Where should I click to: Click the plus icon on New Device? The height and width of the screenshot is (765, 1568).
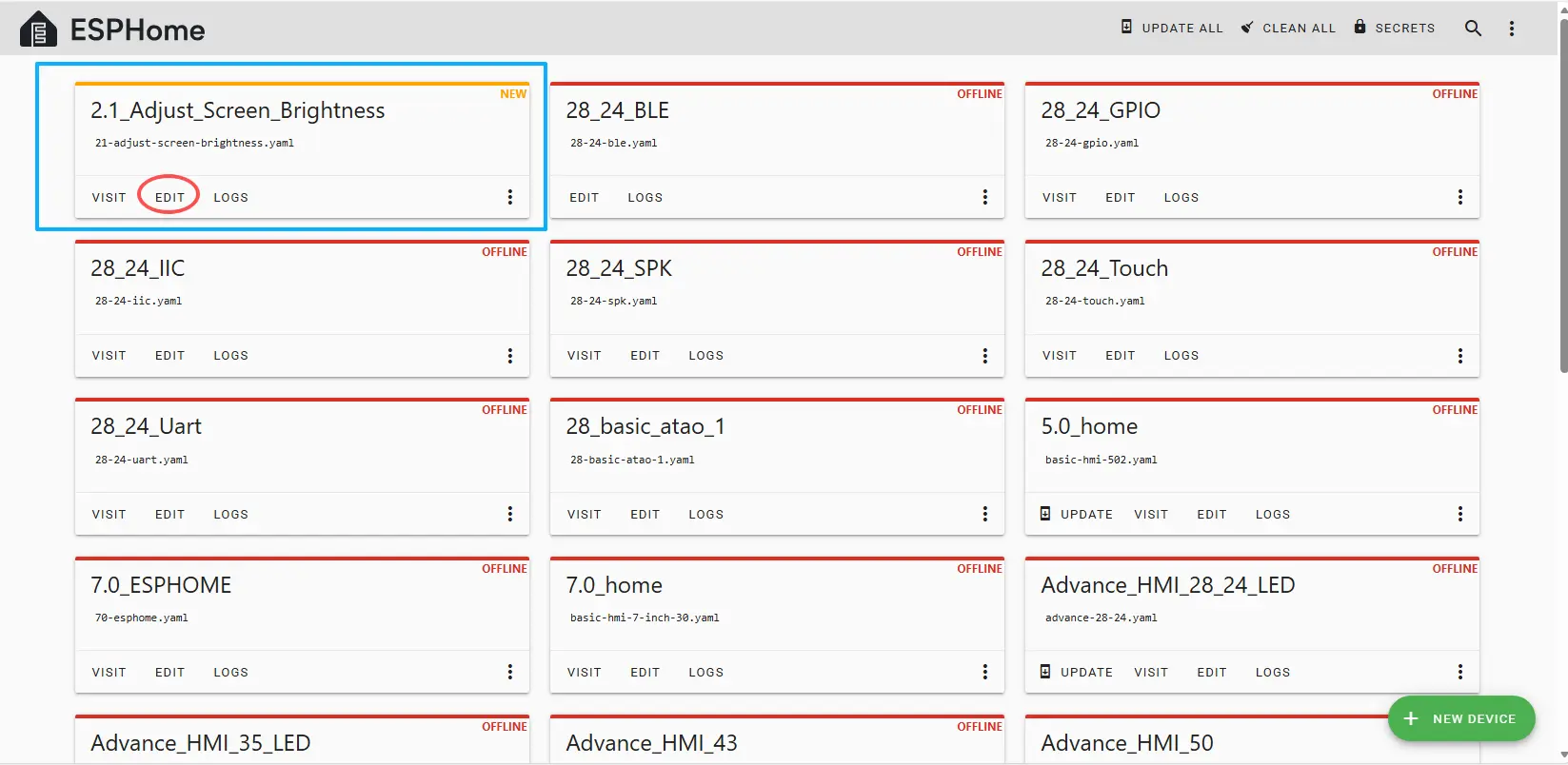(1411, 718)
